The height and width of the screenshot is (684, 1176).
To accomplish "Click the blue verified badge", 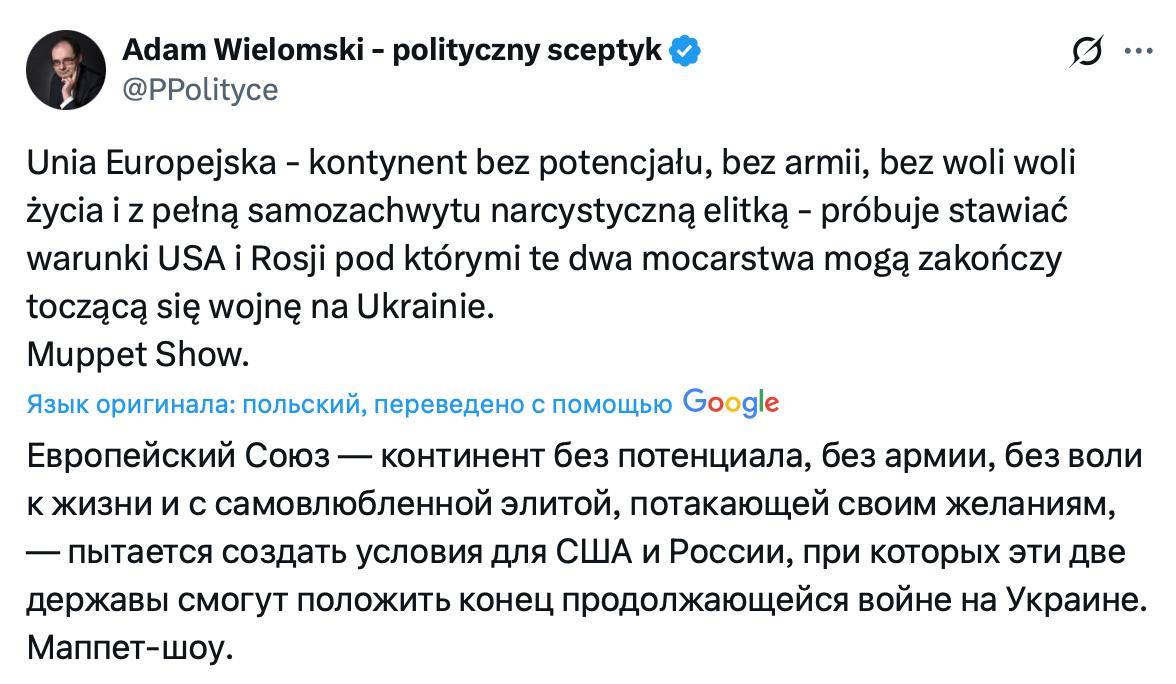I will (685, 51).
